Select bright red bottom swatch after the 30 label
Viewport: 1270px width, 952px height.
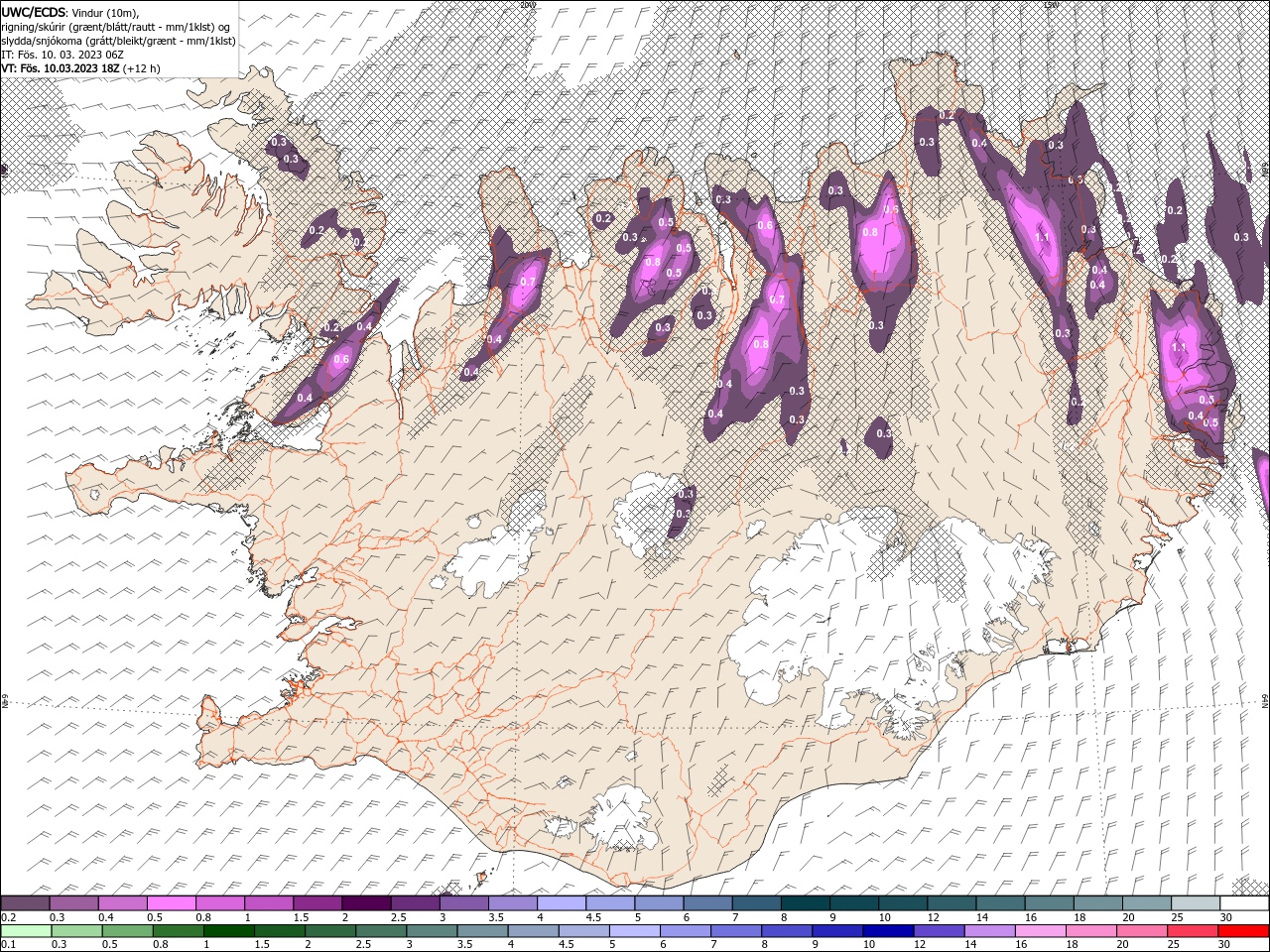(1243, 931)
